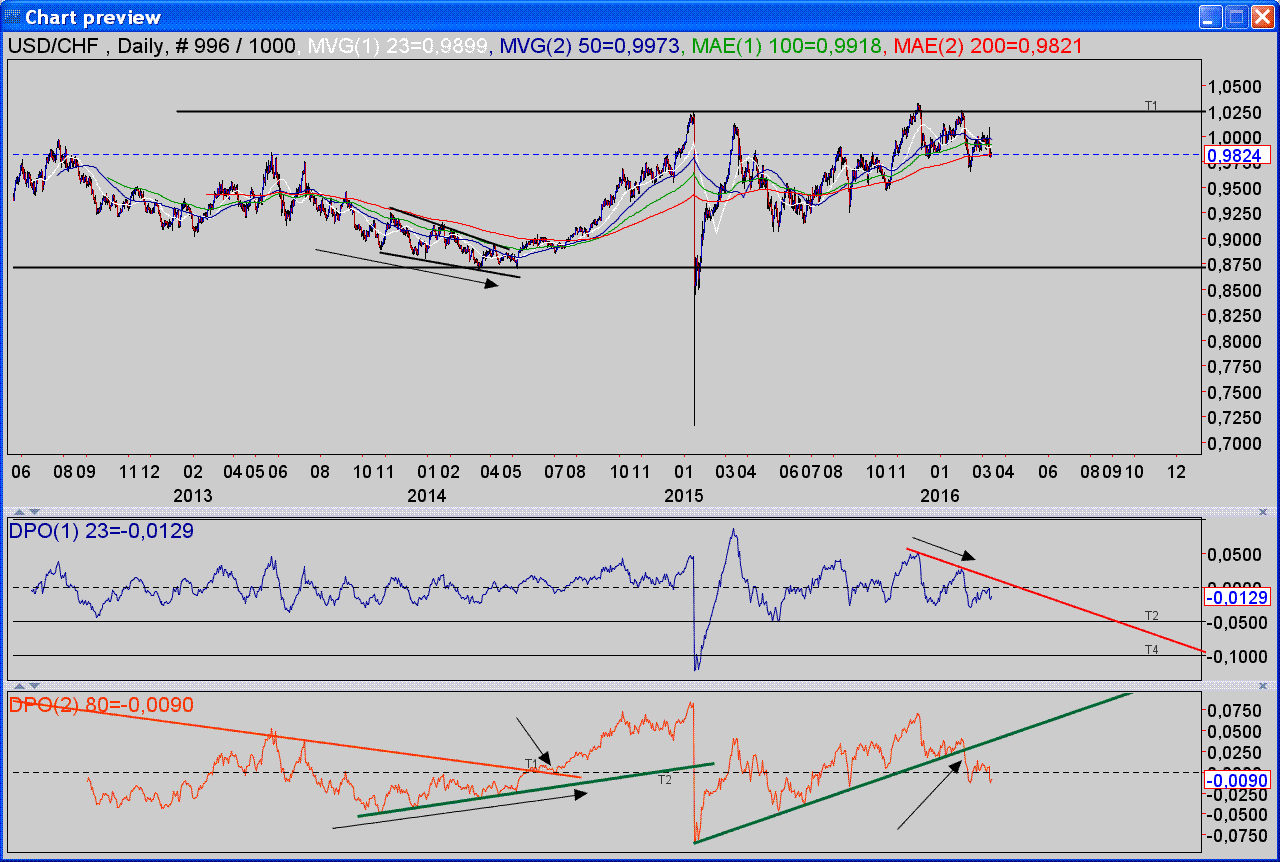Click the DPO(2) value box -0,0090
Screen dimensions: 1280x862
1238,780
